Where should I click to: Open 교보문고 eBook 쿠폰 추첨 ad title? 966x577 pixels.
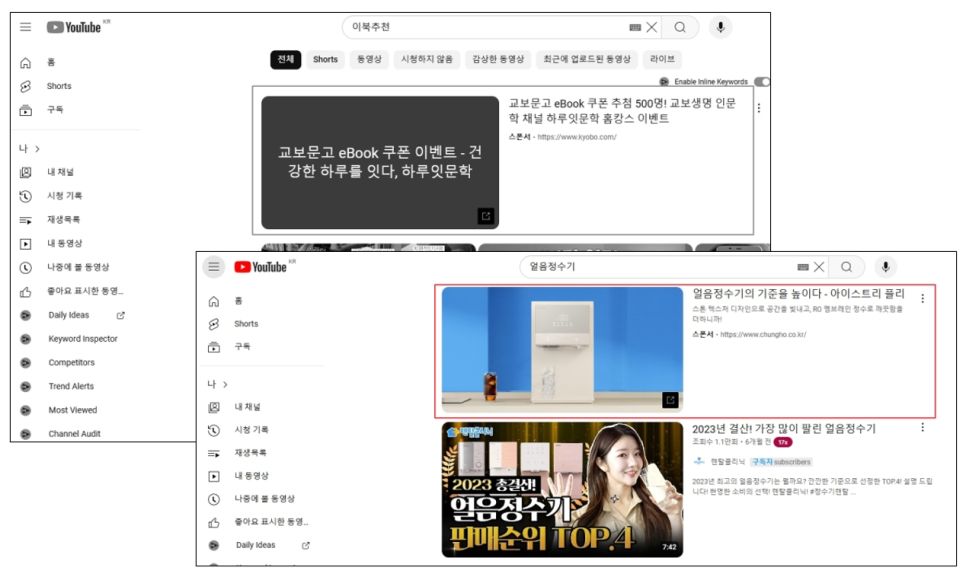[622, 111]
